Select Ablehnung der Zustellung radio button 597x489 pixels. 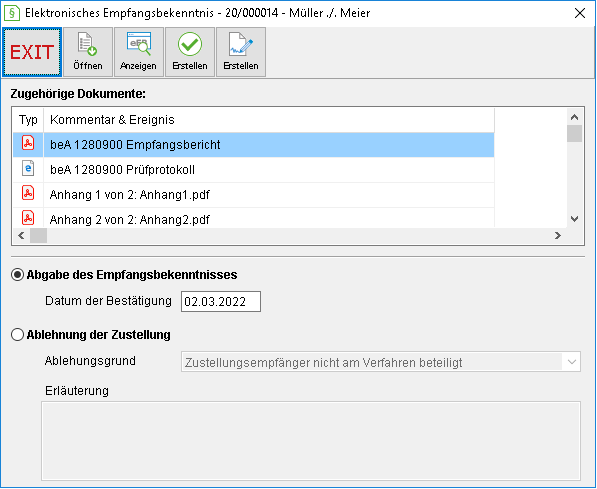pos(18,335)
